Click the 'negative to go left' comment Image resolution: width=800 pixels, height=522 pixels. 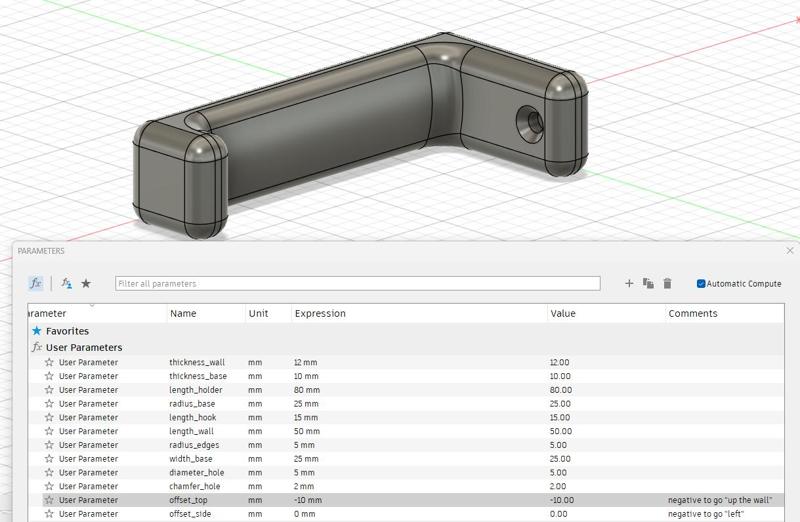(706, 514)
